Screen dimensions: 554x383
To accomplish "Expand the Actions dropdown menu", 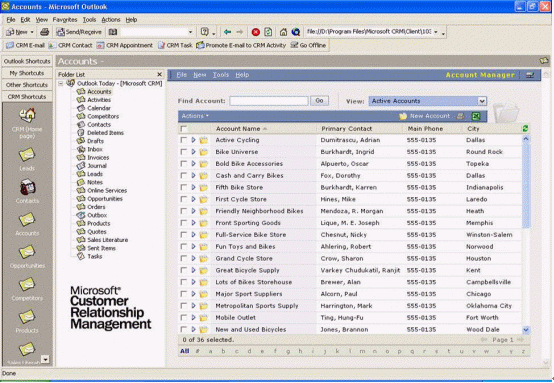I will (195, 116).
